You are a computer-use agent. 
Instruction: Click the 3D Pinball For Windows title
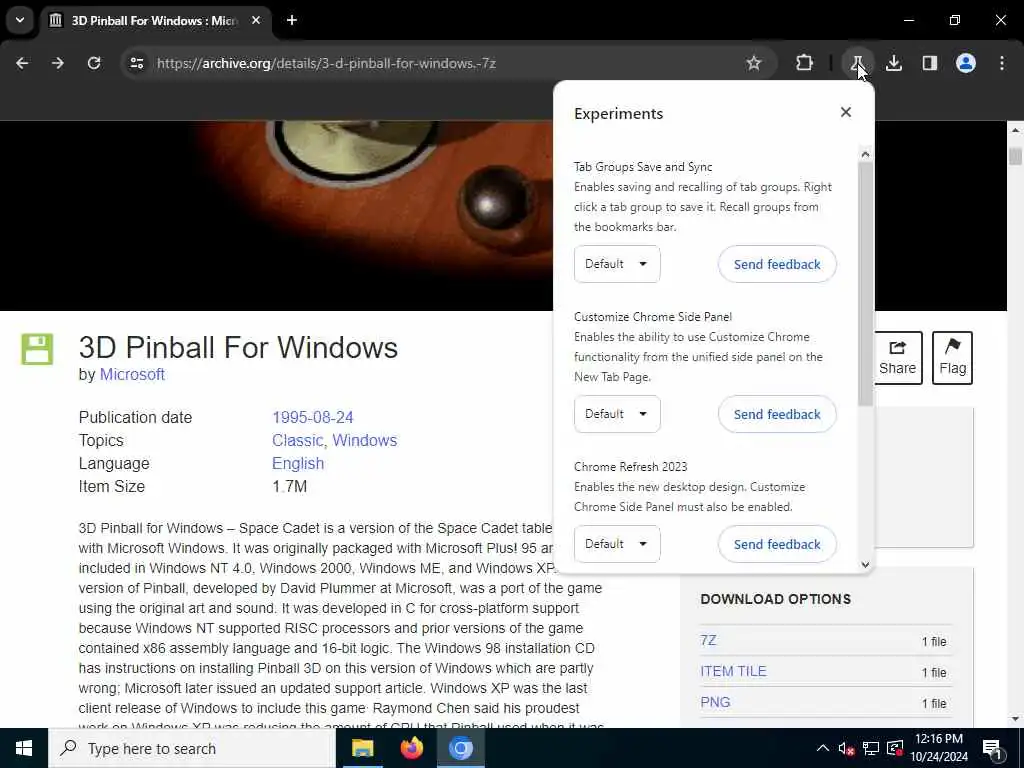click(238, 347)
